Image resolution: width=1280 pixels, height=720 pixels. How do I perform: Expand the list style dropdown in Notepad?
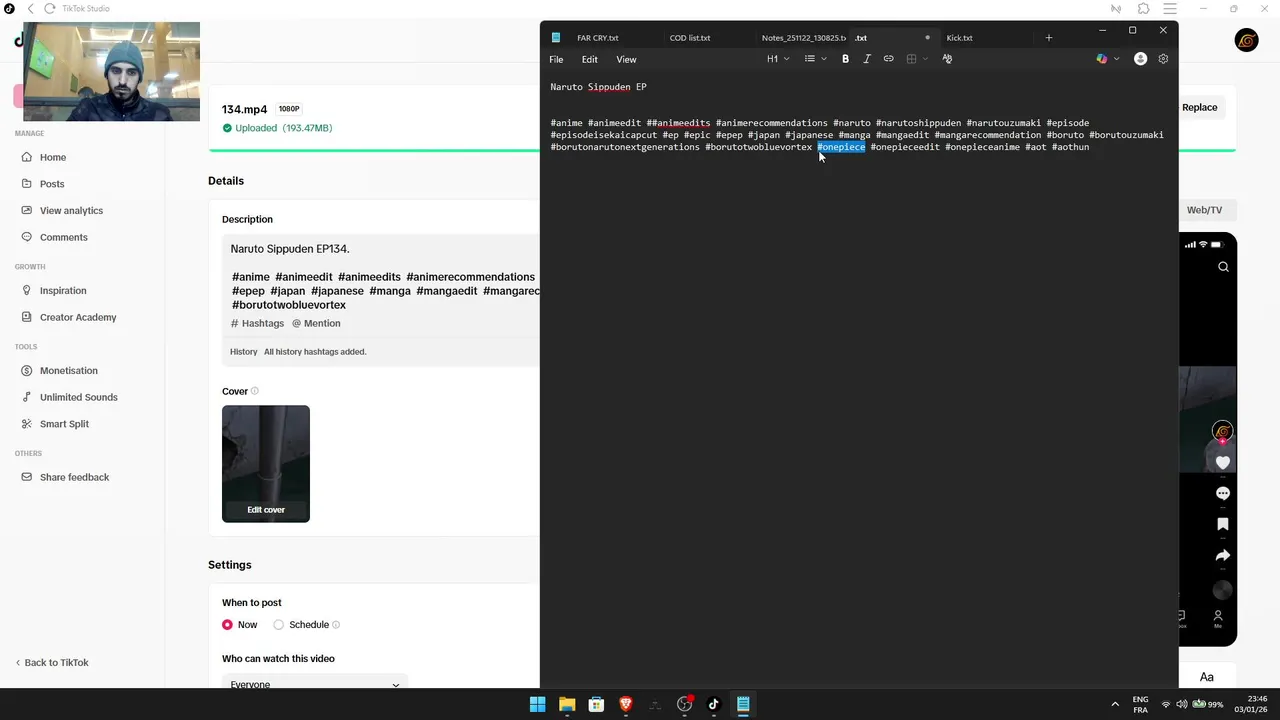coord(816,59)
